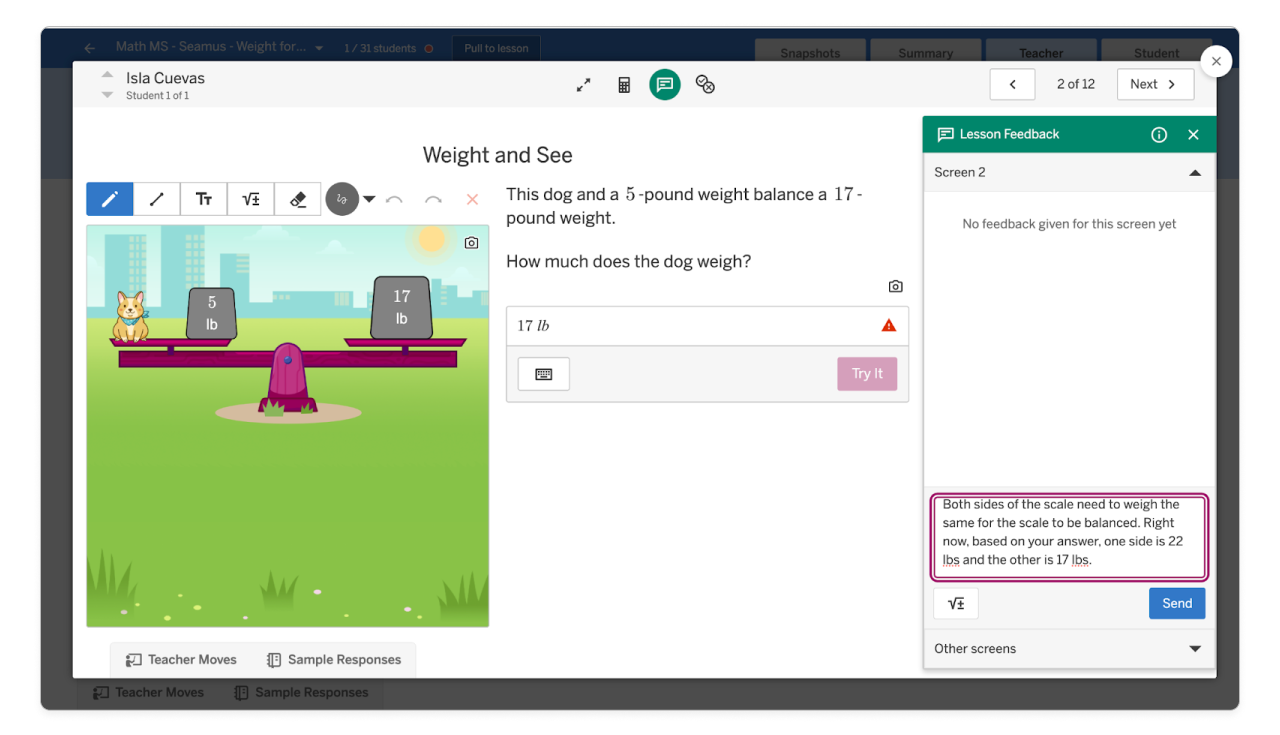Open the calculator
1280x735 pixels.
click(623, 84)
